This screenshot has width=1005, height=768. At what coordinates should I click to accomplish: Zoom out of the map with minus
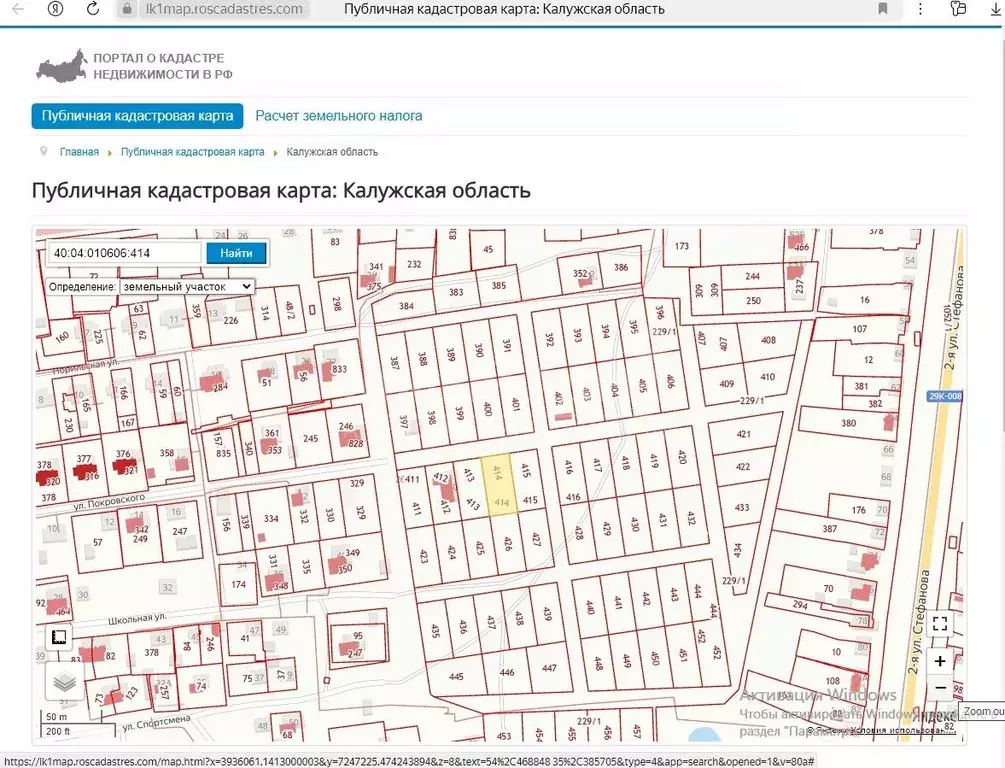(939, 689)
